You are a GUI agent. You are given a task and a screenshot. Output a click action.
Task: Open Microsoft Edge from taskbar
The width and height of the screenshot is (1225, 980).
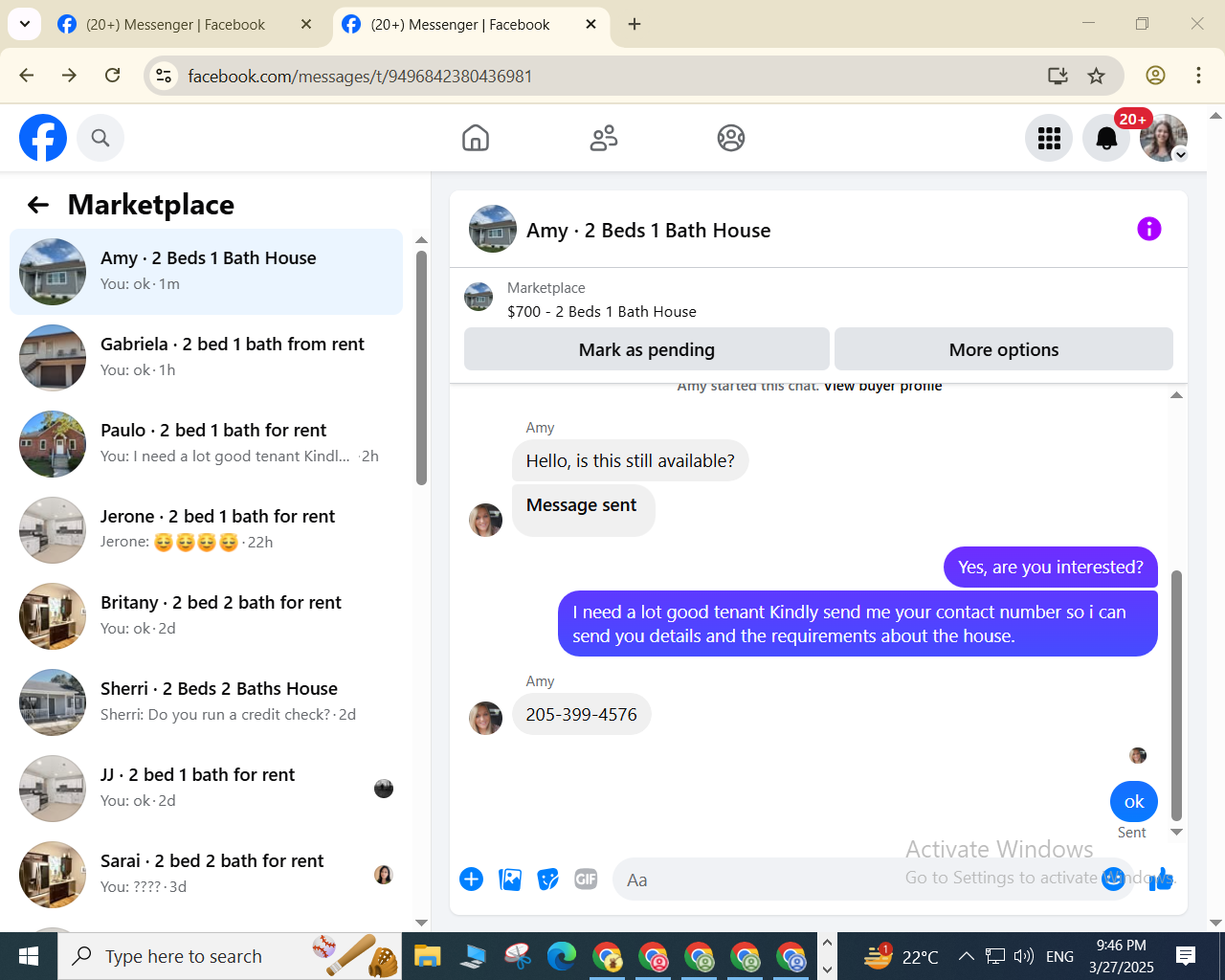coord(562,956)
